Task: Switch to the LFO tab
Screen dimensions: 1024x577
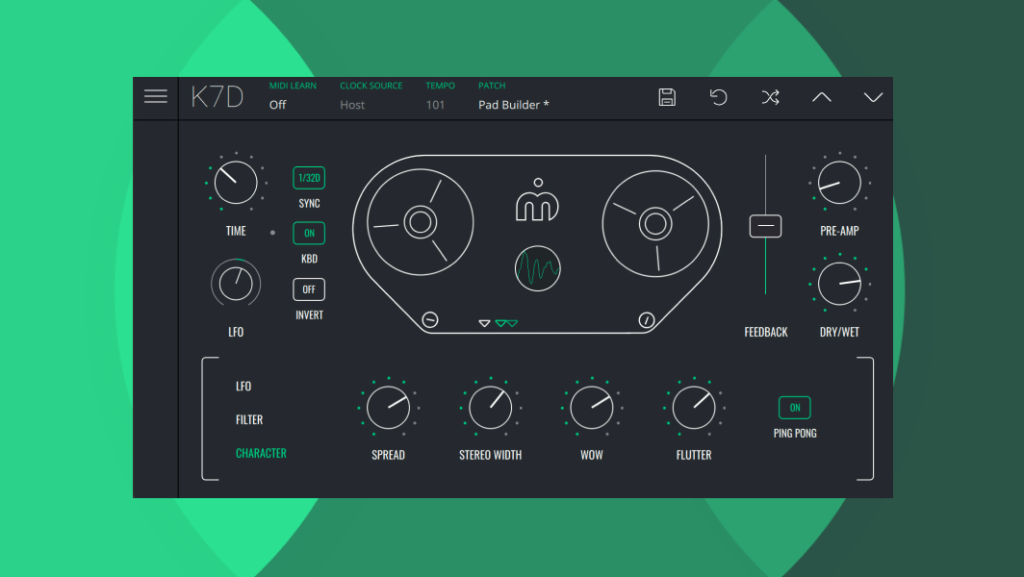Action: [244, 386]
